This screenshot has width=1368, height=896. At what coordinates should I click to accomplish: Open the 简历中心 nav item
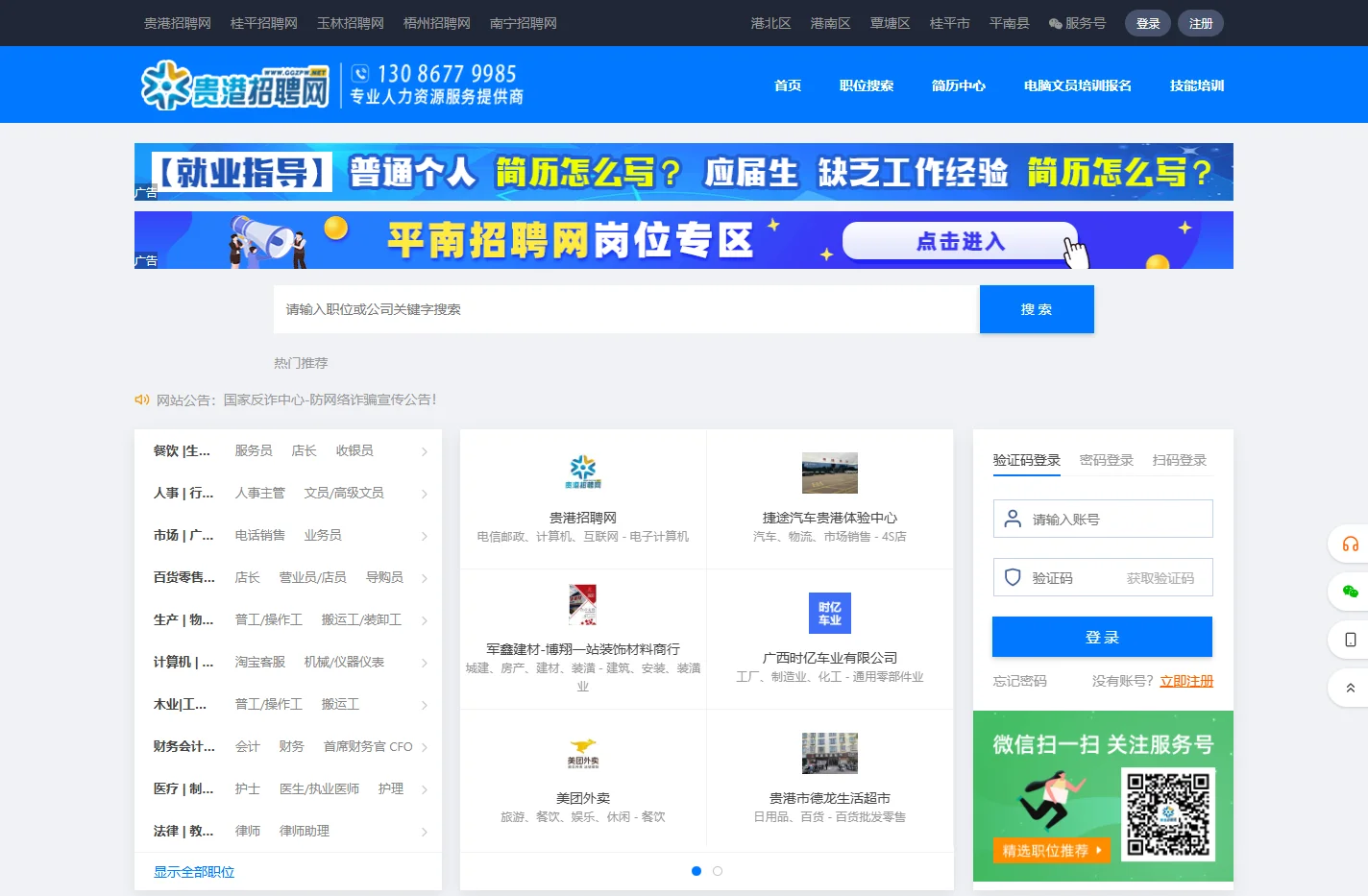[959, 85]
